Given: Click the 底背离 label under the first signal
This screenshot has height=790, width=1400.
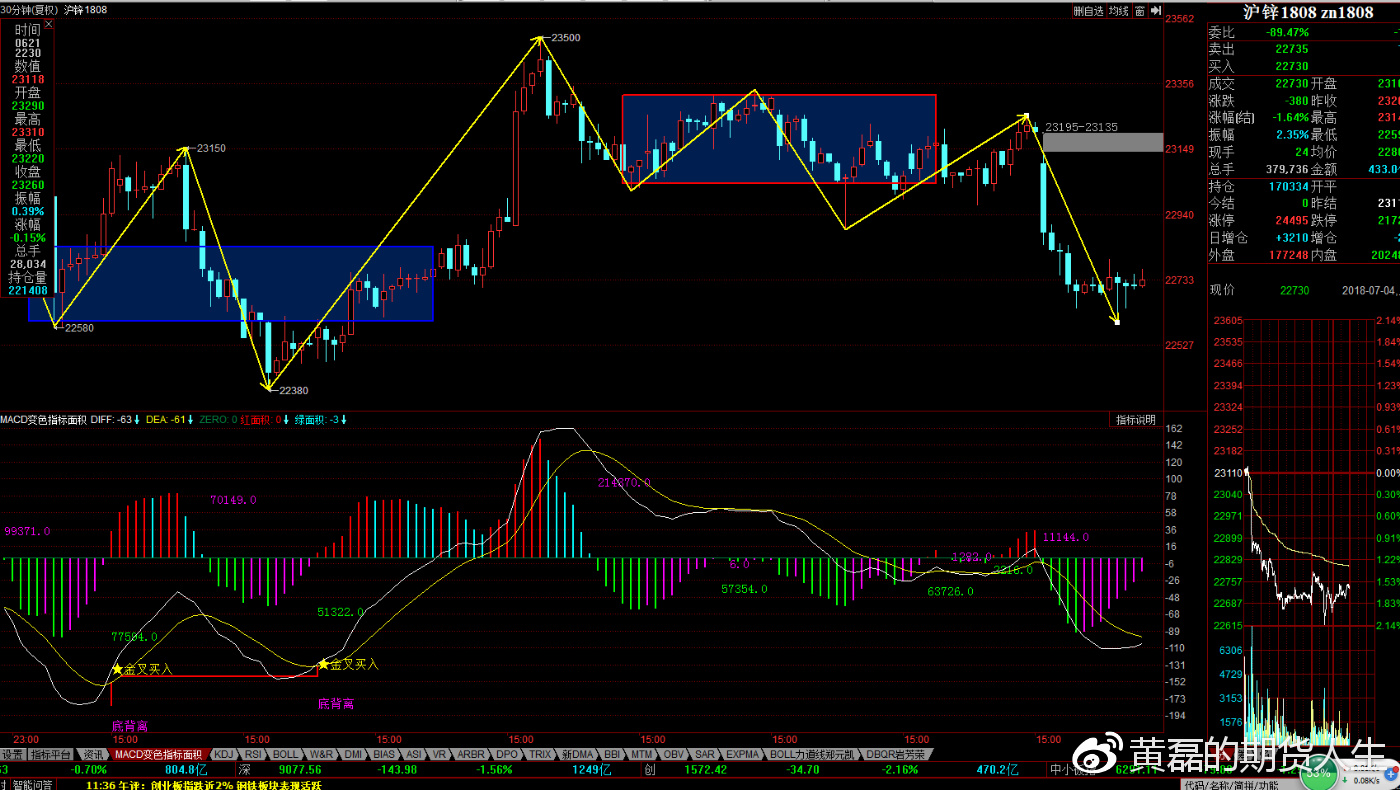Looking at the screenshot, I should (x=129, y=725).
